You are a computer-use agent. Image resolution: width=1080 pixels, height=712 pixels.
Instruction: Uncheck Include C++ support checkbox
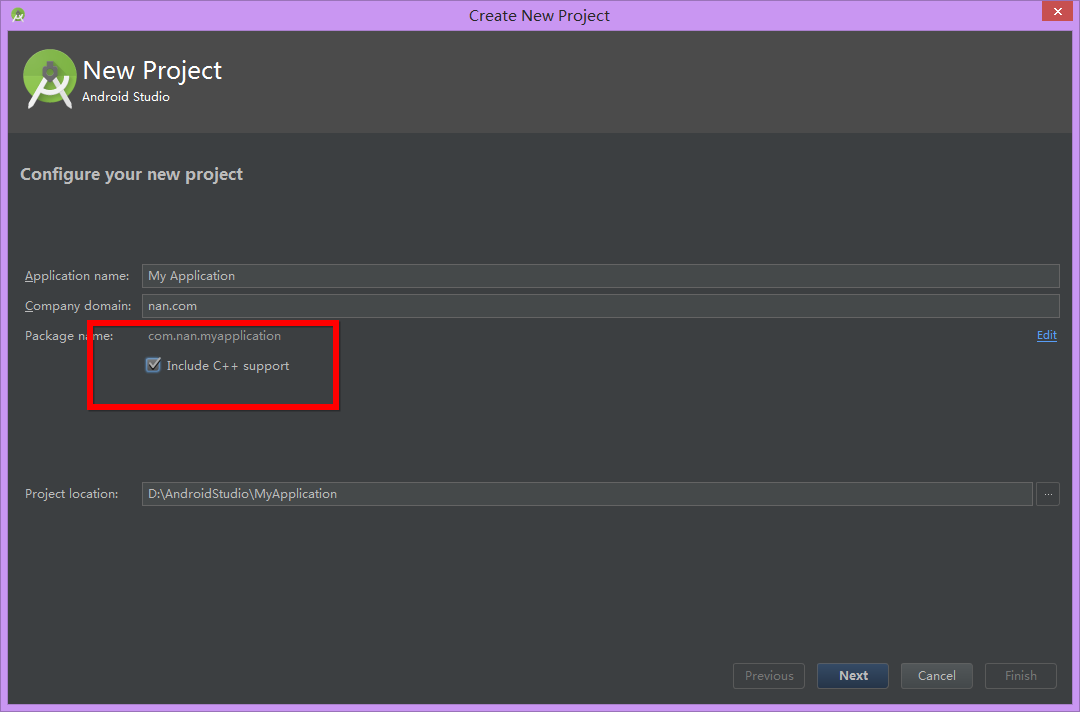pos(154,365)
